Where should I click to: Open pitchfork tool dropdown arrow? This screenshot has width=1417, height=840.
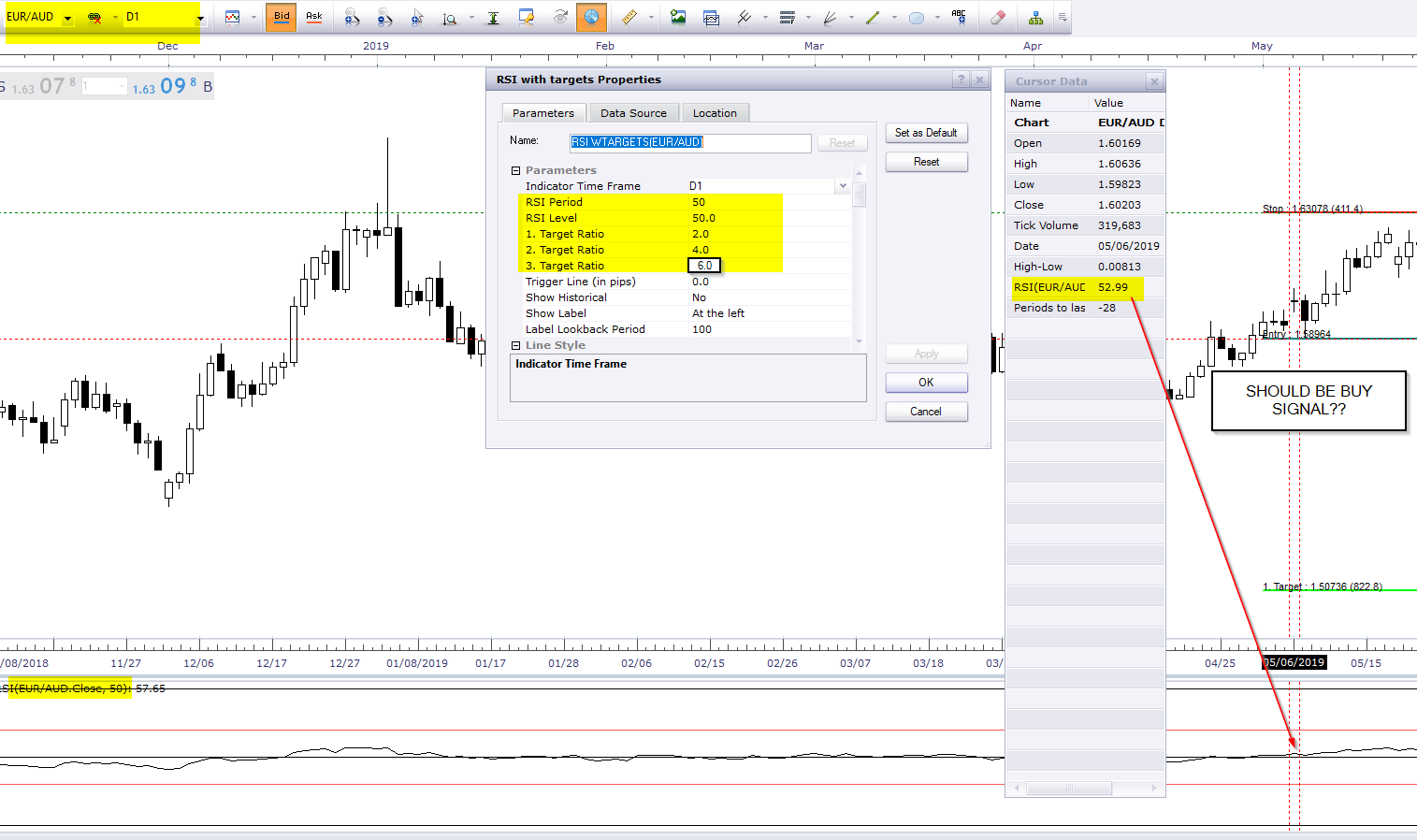(765, 17)
